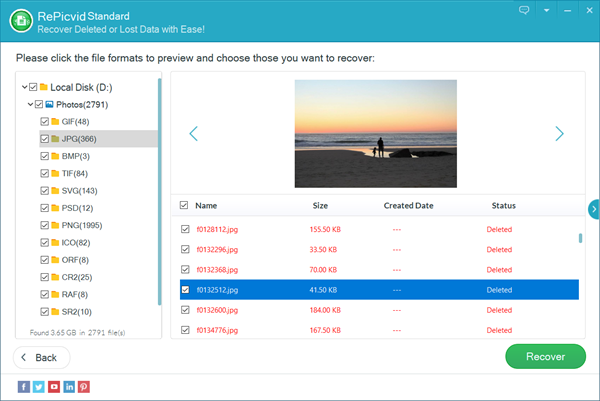Click the ORF(8) folder icon
This screenshot has height=401, width=600.
pyautogui.click(x=55, y=260)
